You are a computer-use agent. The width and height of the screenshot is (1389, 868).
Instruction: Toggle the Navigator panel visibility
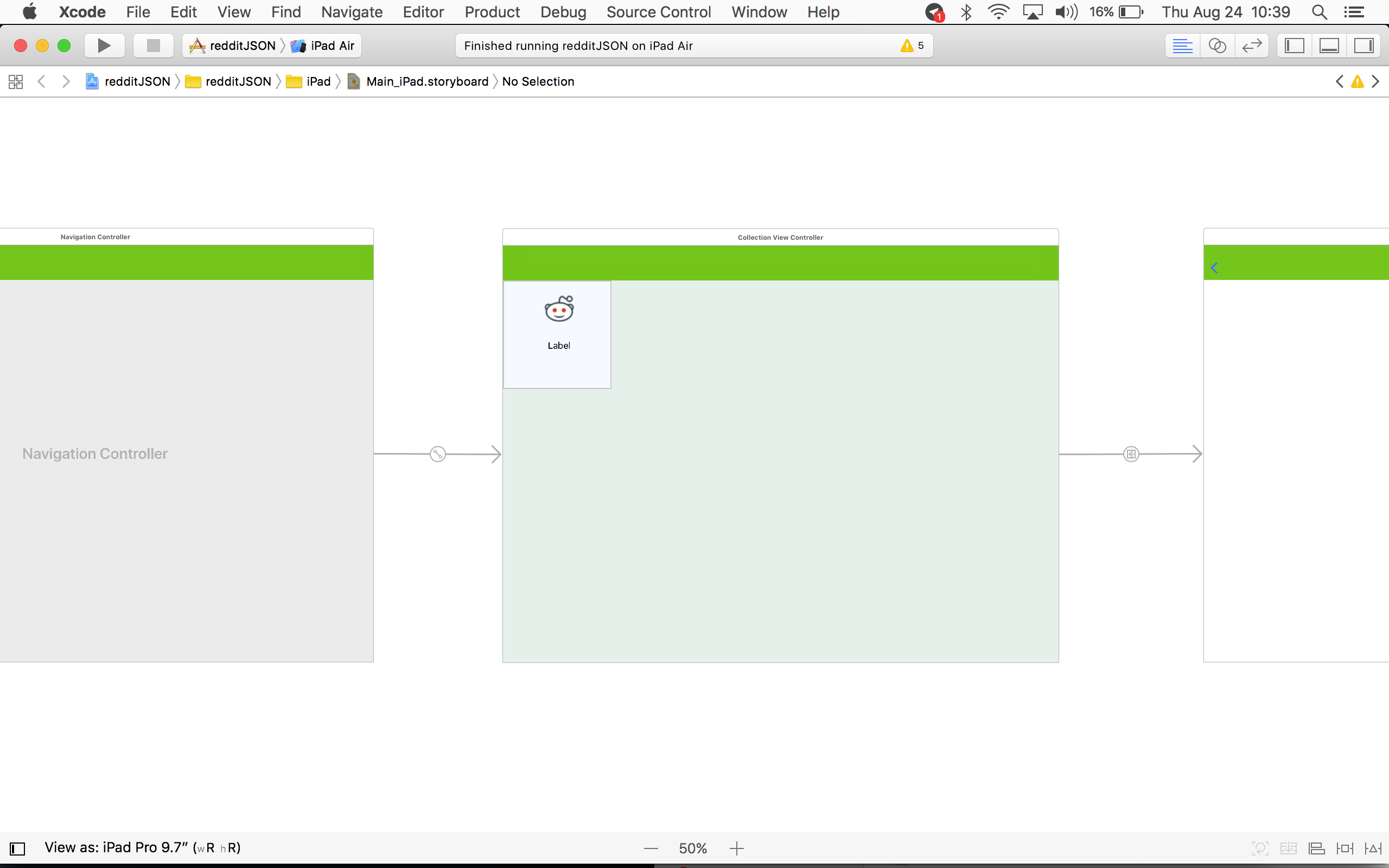coord(1294,46)
